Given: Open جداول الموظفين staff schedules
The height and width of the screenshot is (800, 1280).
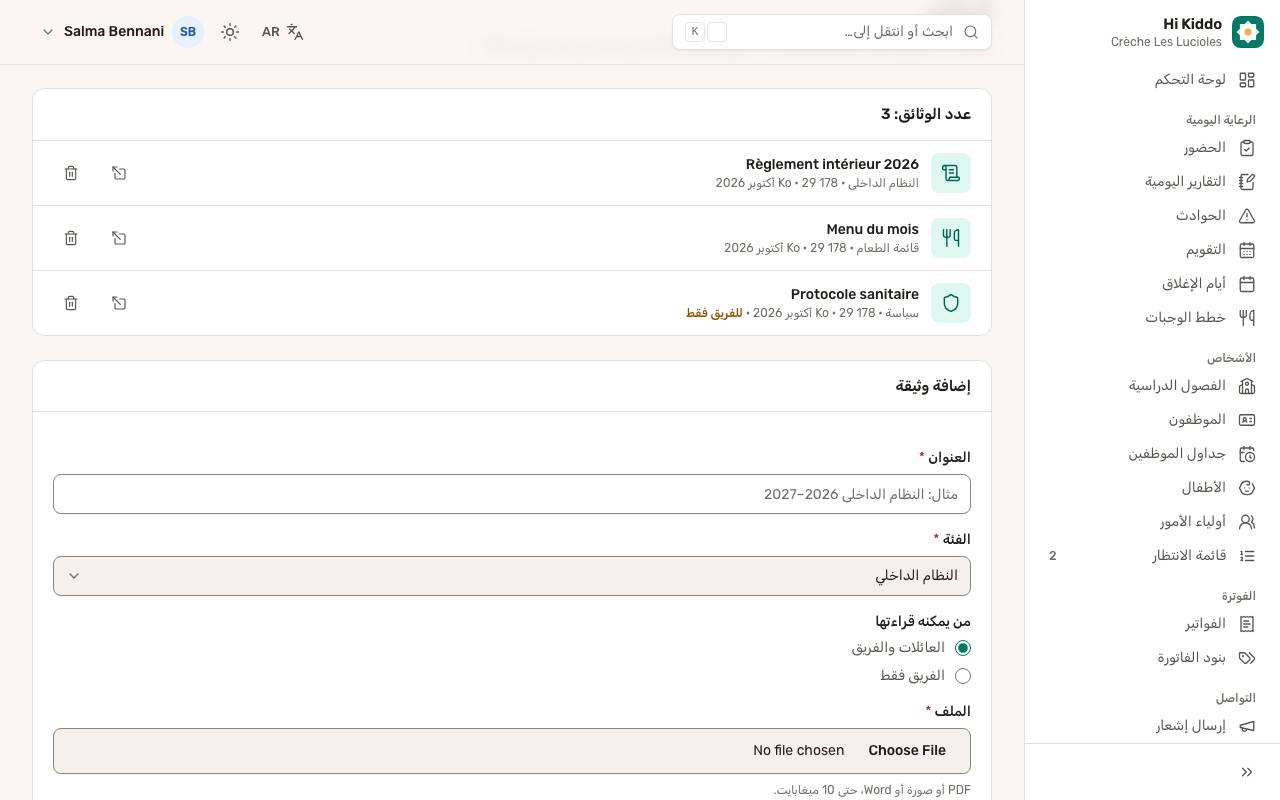Looking at the screenshot, I should (1152, 454).
